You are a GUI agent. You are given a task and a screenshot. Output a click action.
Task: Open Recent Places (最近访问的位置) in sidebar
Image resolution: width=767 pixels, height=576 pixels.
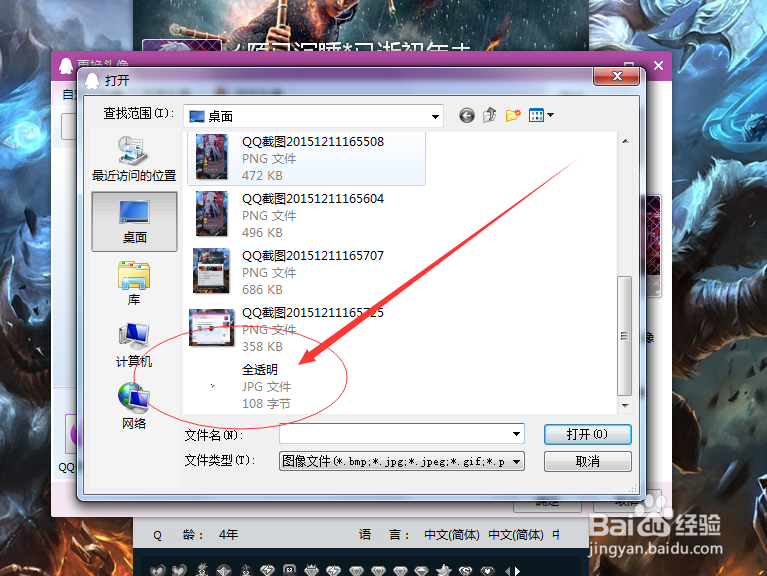tap(134, 158)
